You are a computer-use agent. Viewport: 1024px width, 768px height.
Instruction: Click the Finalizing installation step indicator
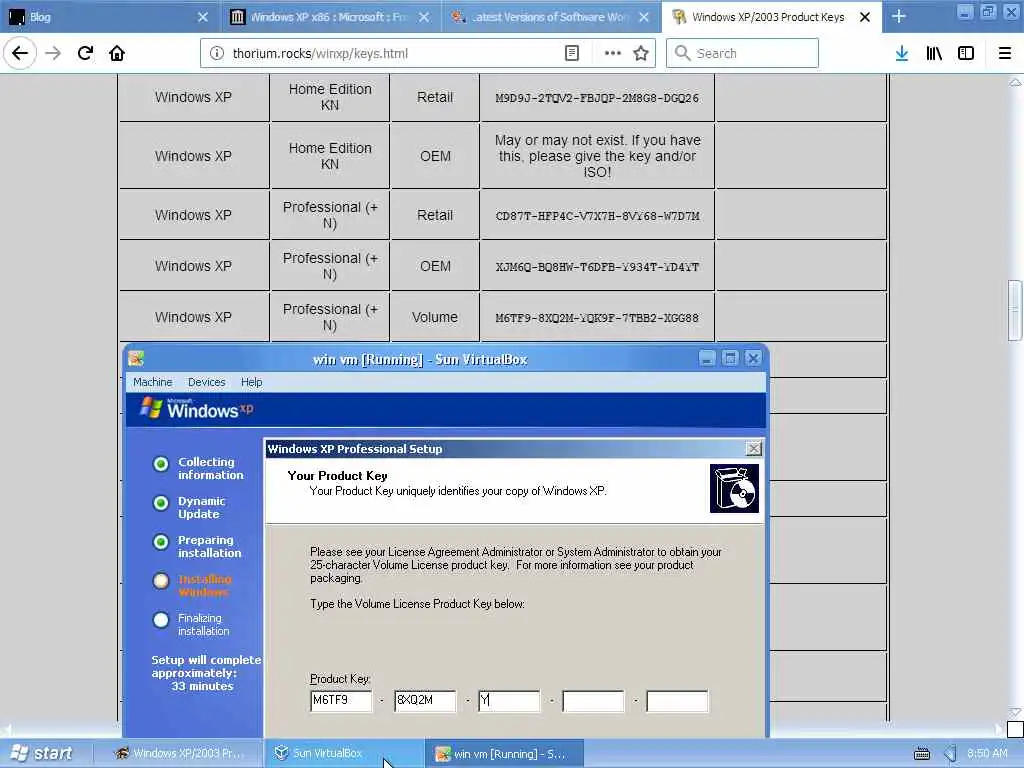[x=161, y=620]
